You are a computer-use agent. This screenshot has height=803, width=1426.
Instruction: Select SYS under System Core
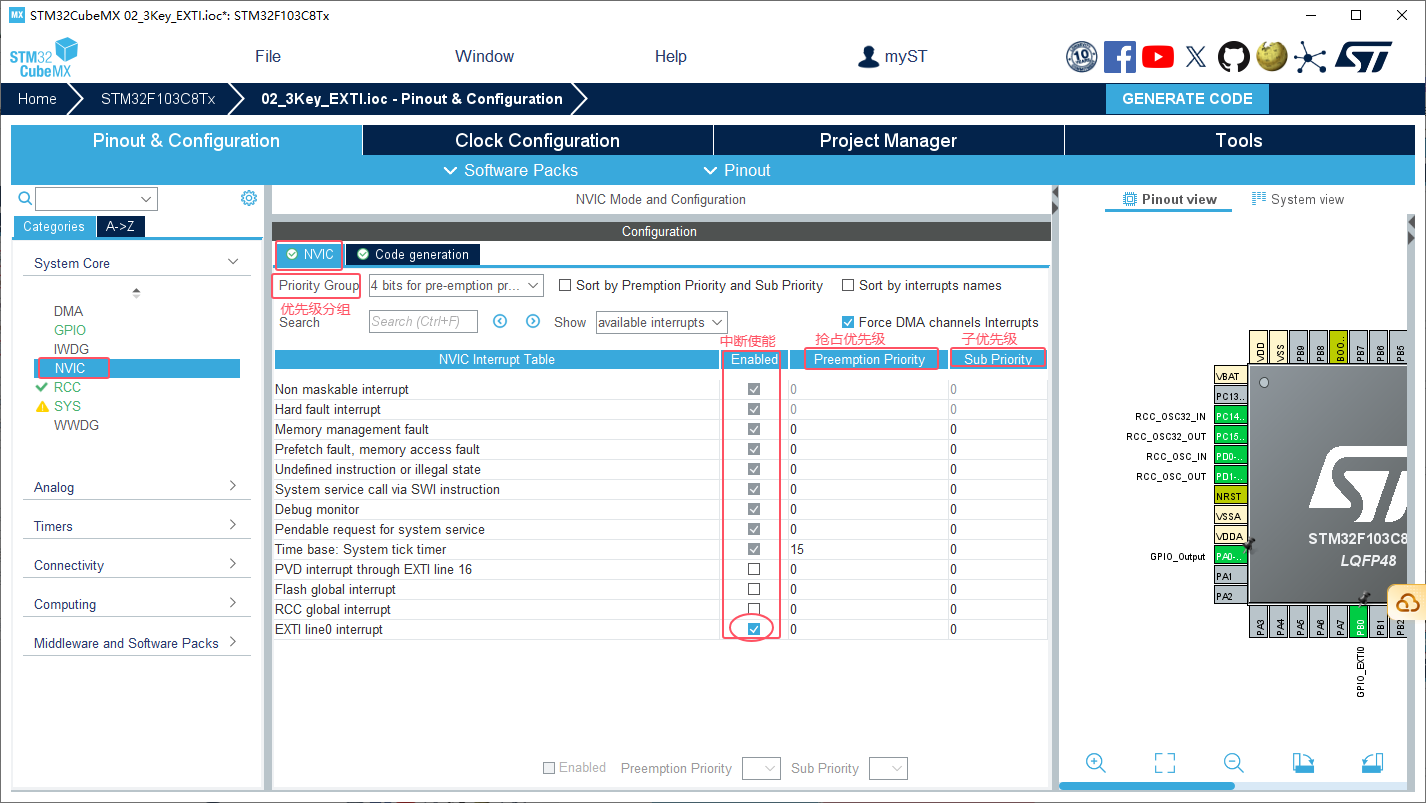coord(67,406)
